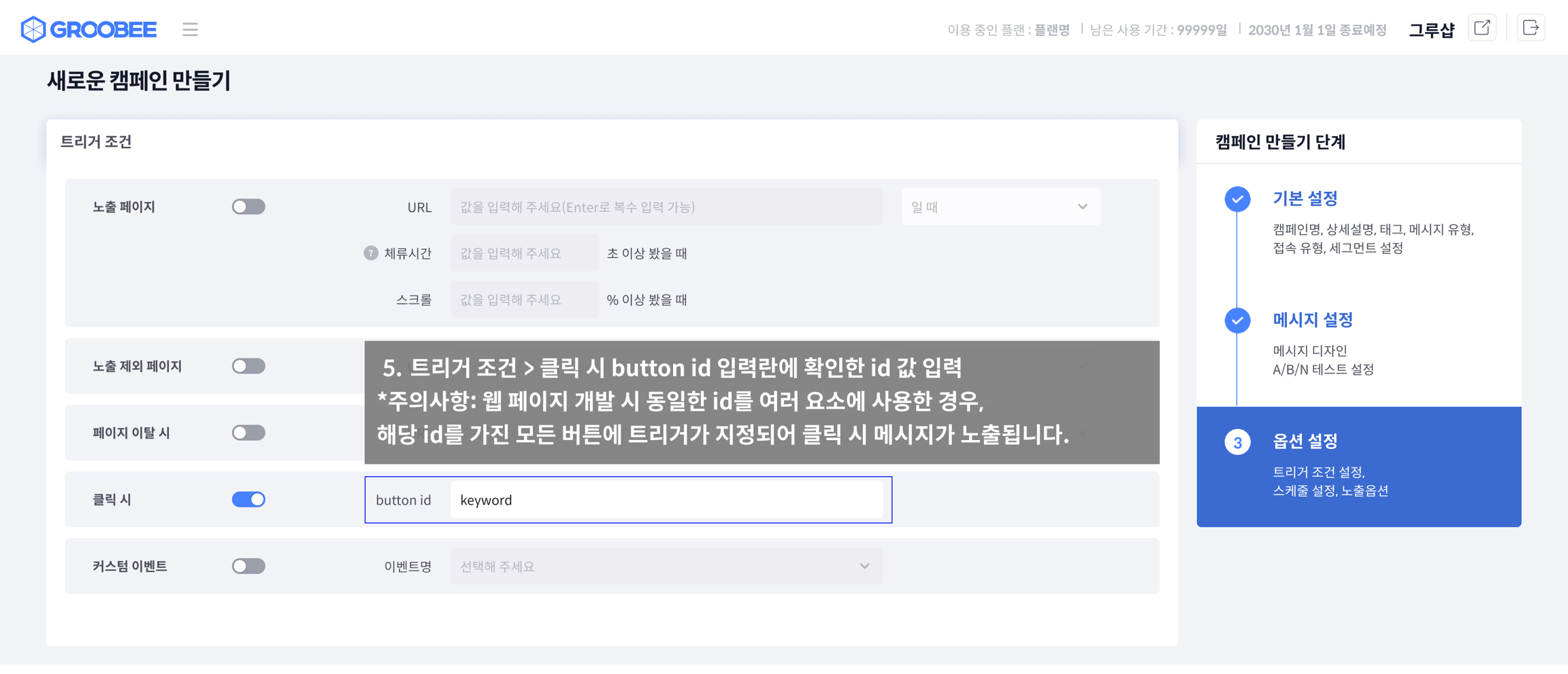Click the button id input field
The width and height of the screenshot is (1568, 674).
[x=666, y=500]
